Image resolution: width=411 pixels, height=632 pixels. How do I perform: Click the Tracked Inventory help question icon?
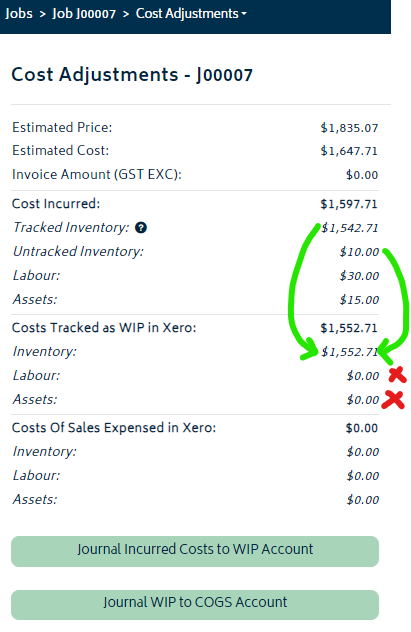[x=141, y=228]
